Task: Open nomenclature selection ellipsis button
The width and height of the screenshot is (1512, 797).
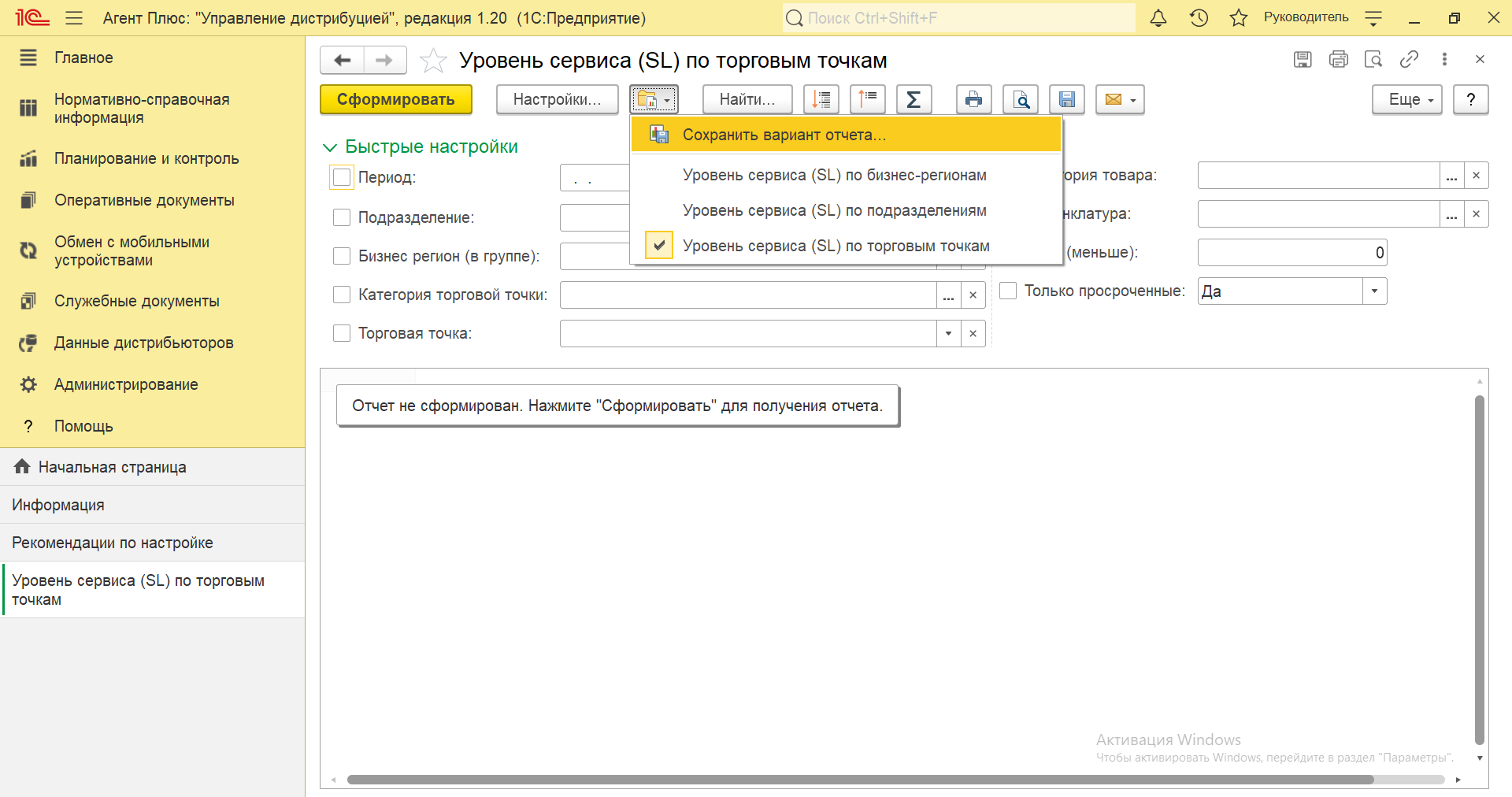Action: pyautogui.click(x=1451, y=213)
